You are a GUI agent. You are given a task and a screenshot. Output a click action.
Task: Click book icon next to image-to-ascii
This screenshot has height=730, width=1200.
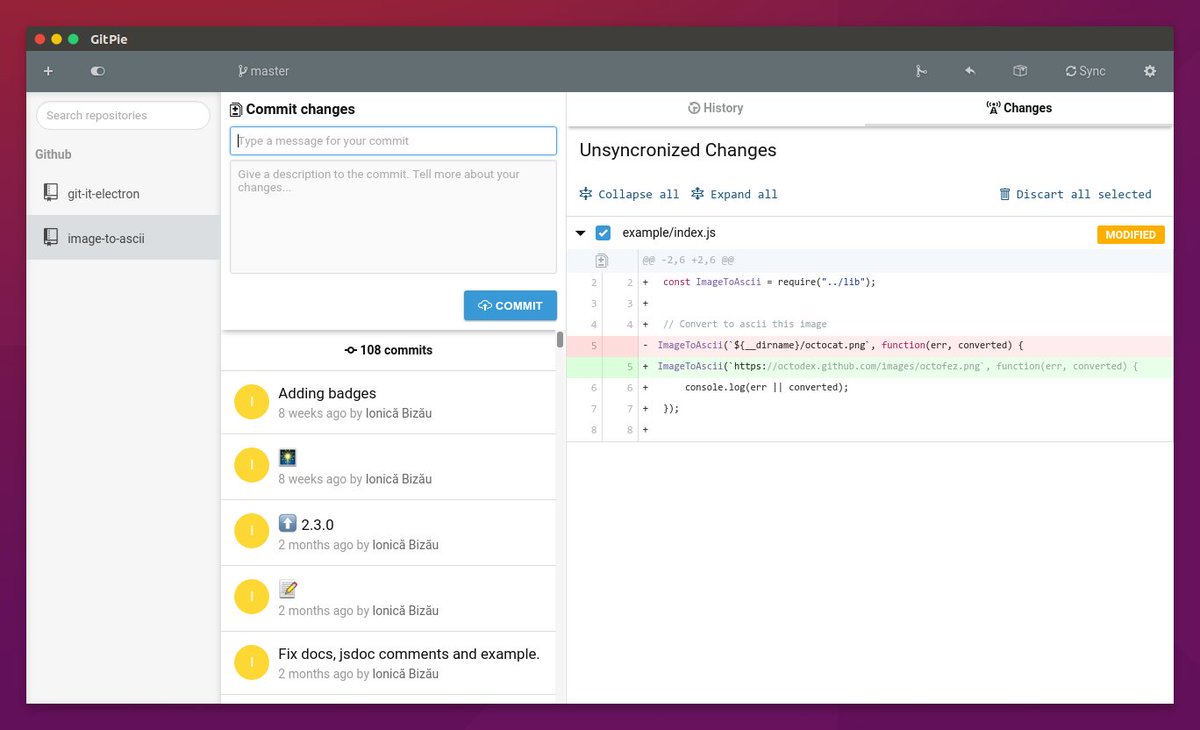[x=51, y=237]
